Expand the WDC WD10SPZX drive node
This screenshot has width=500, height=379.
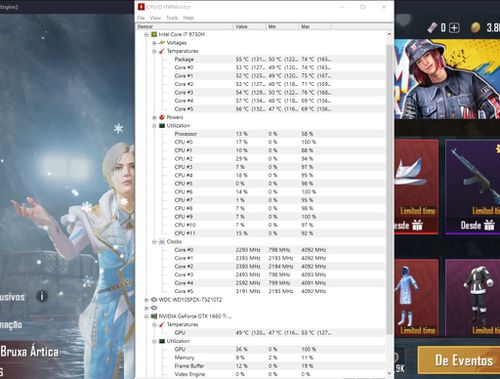146,300
